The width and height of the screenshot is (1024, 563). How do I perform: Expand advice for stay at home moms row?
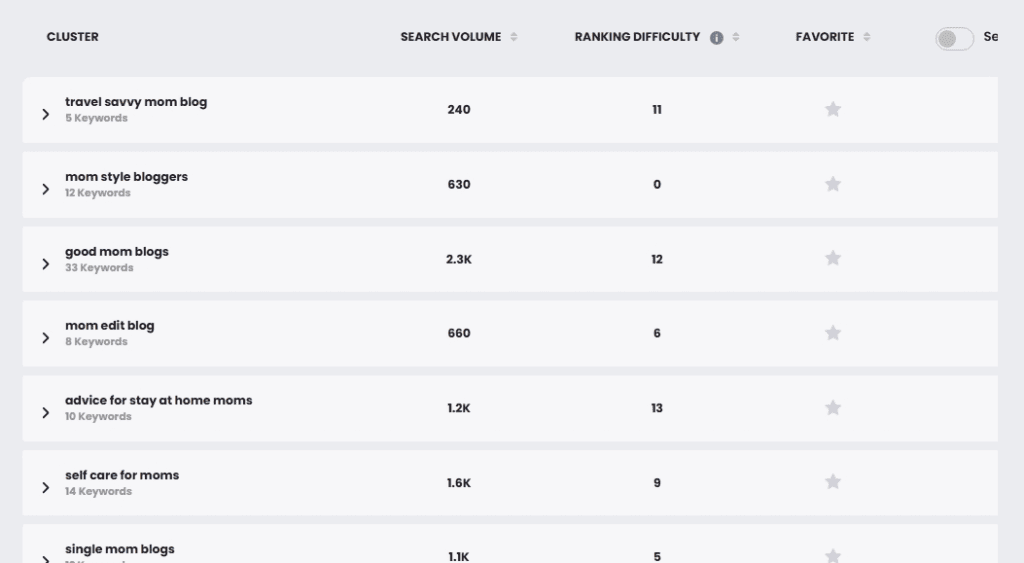45,413
